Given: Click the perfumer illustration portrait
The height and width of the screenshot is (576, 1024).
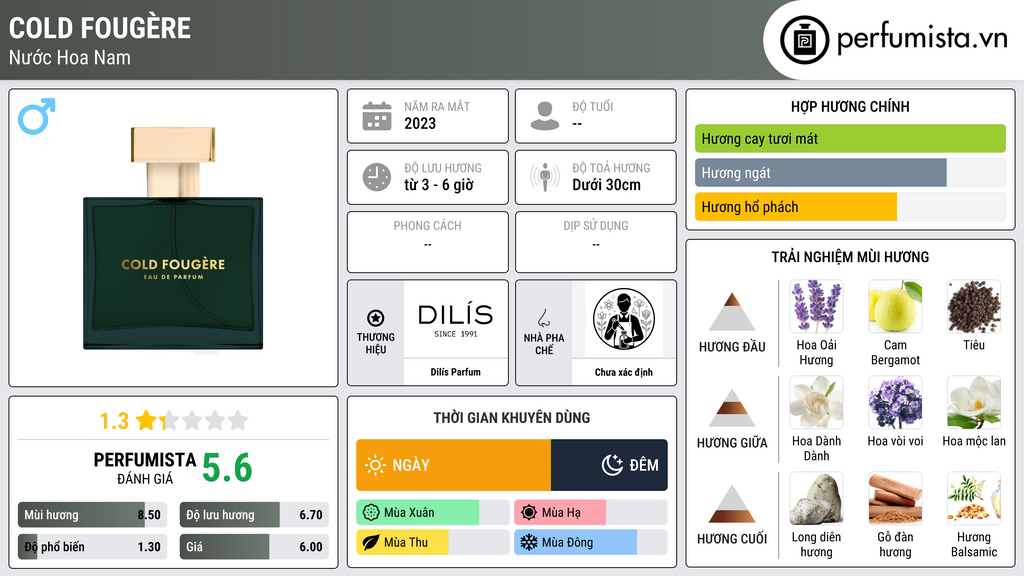Looking at the screenshot, I should (624, 319).
